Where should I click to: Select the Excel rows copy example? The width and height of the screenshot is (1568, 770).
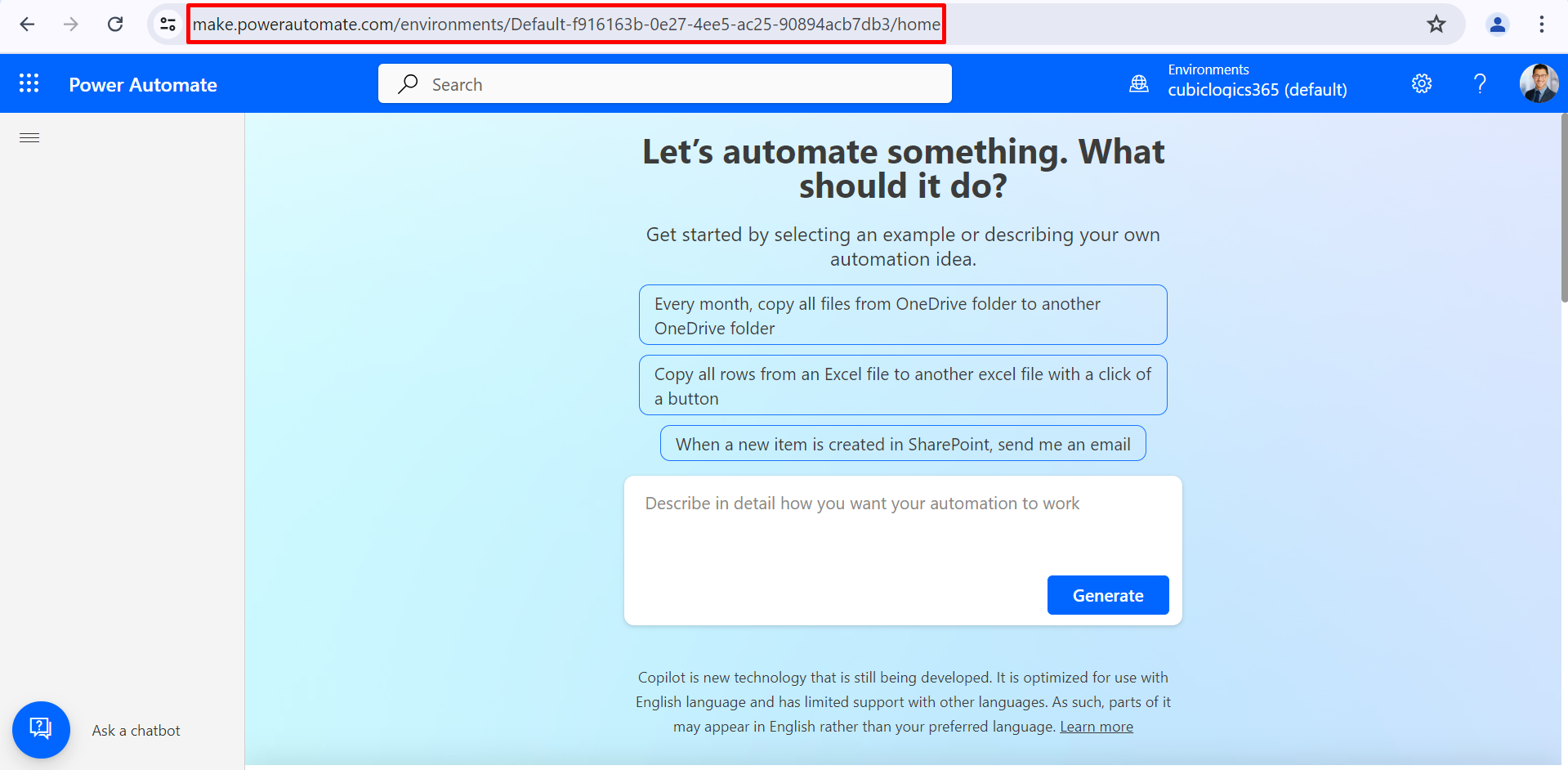pyautogui.click(x=903, y=386)
